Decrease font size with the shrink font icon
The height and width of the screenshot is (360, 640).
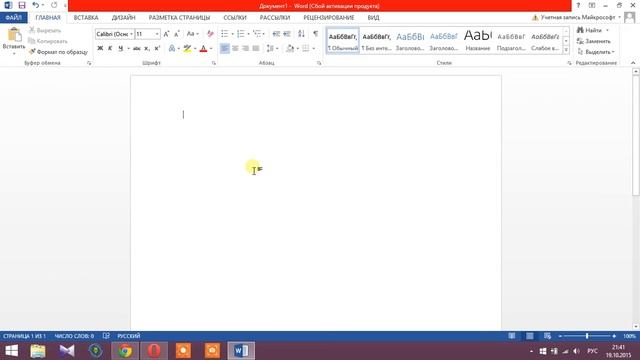[x=177, y=34]
